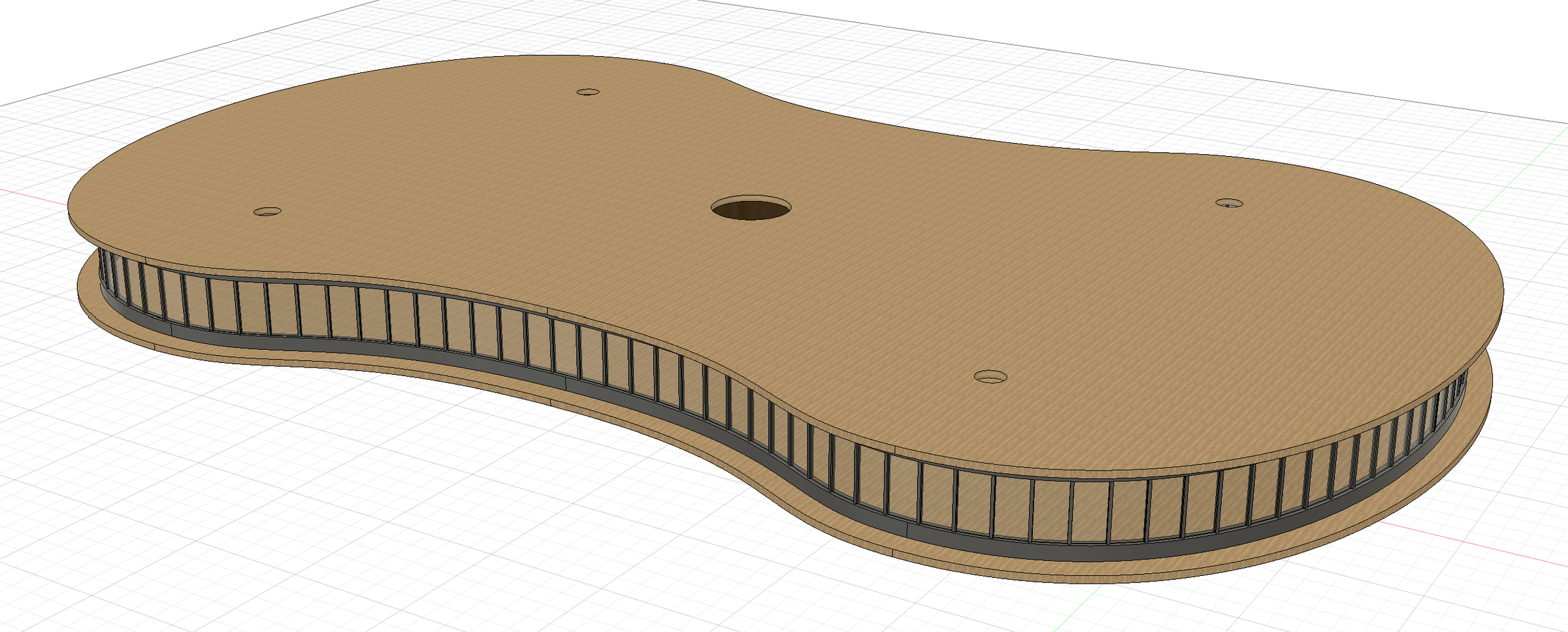Select the small mounting hole at far right lobe
1568x632 pixels.
1229,203
